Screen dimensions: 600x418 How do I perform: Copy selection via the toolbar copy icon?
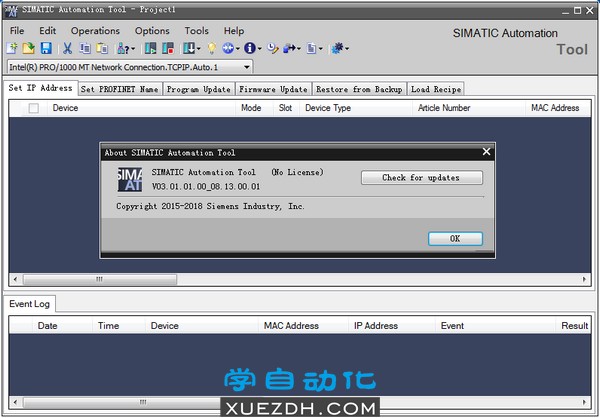pyautogui.click(x=85, y=48)
